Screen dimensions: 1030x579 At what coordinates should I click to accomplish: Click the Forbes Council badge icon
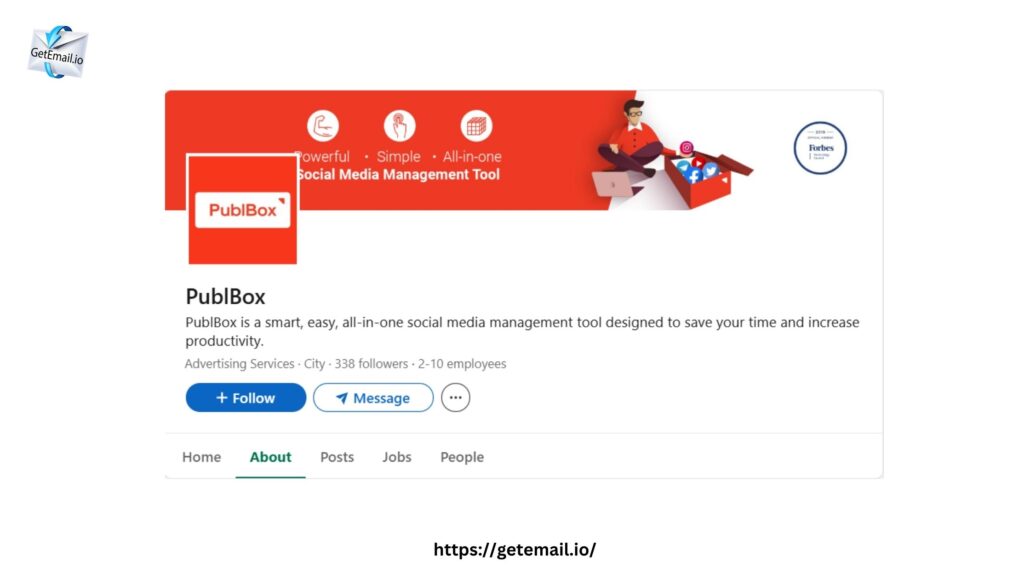[x=820, y=148]
